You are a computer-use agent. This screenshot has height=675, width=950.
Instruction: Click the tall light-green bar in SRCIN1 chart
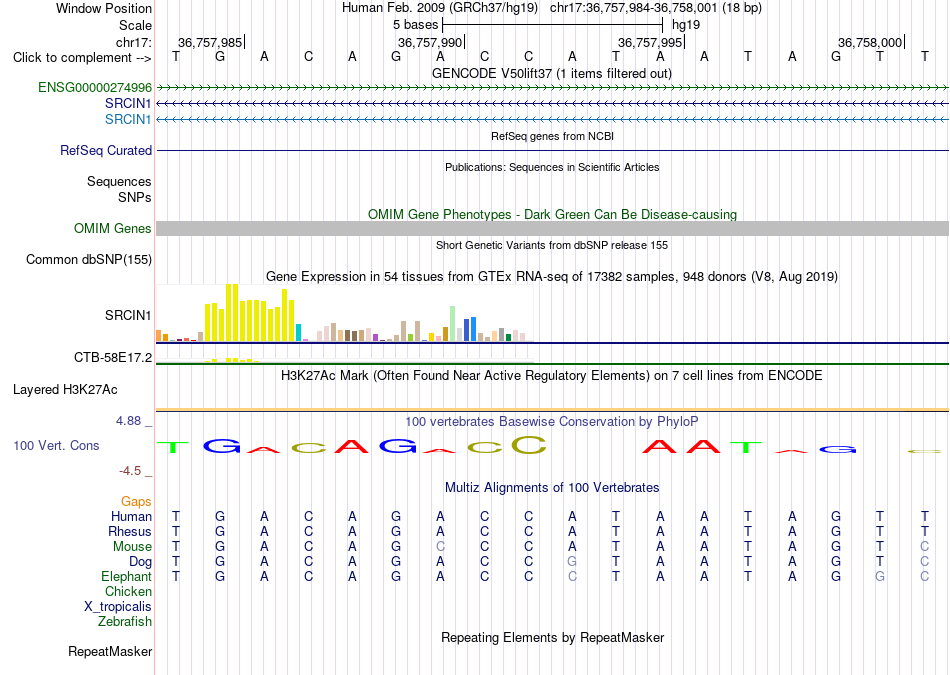pyautogui.click(x=453, y=324)
